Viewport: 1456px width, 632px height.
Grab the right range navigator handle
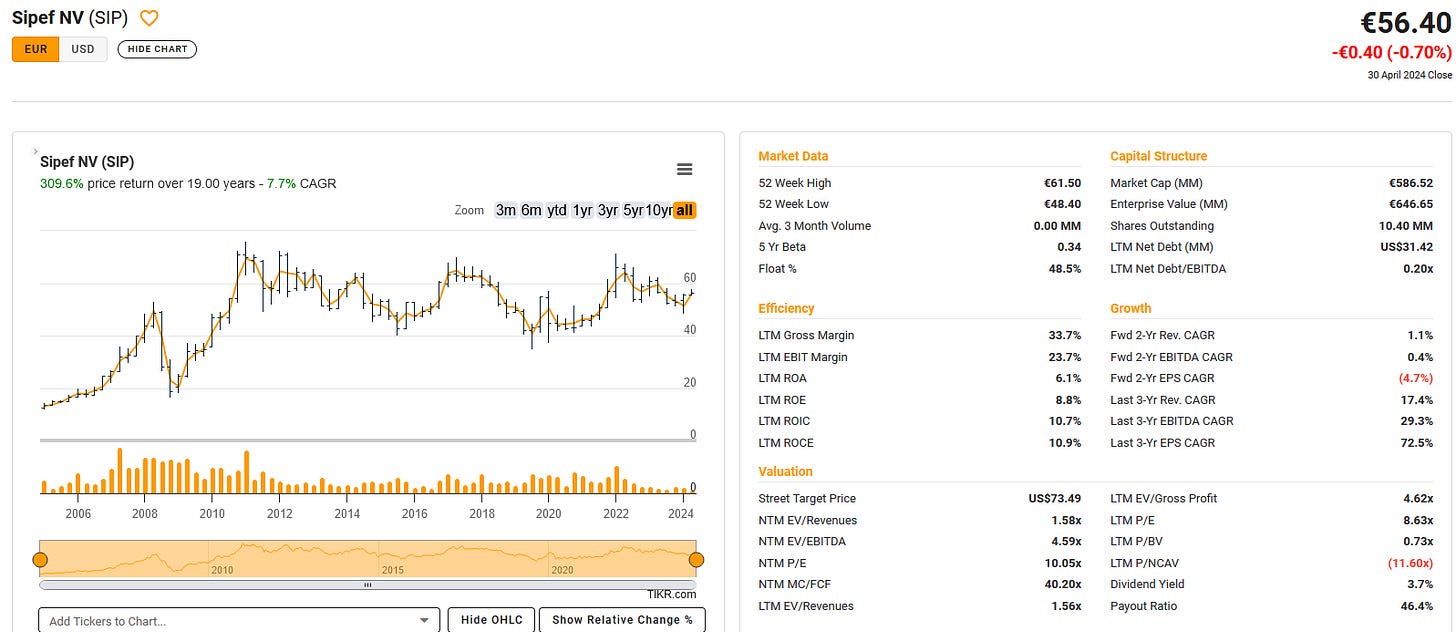pos(696,559)
